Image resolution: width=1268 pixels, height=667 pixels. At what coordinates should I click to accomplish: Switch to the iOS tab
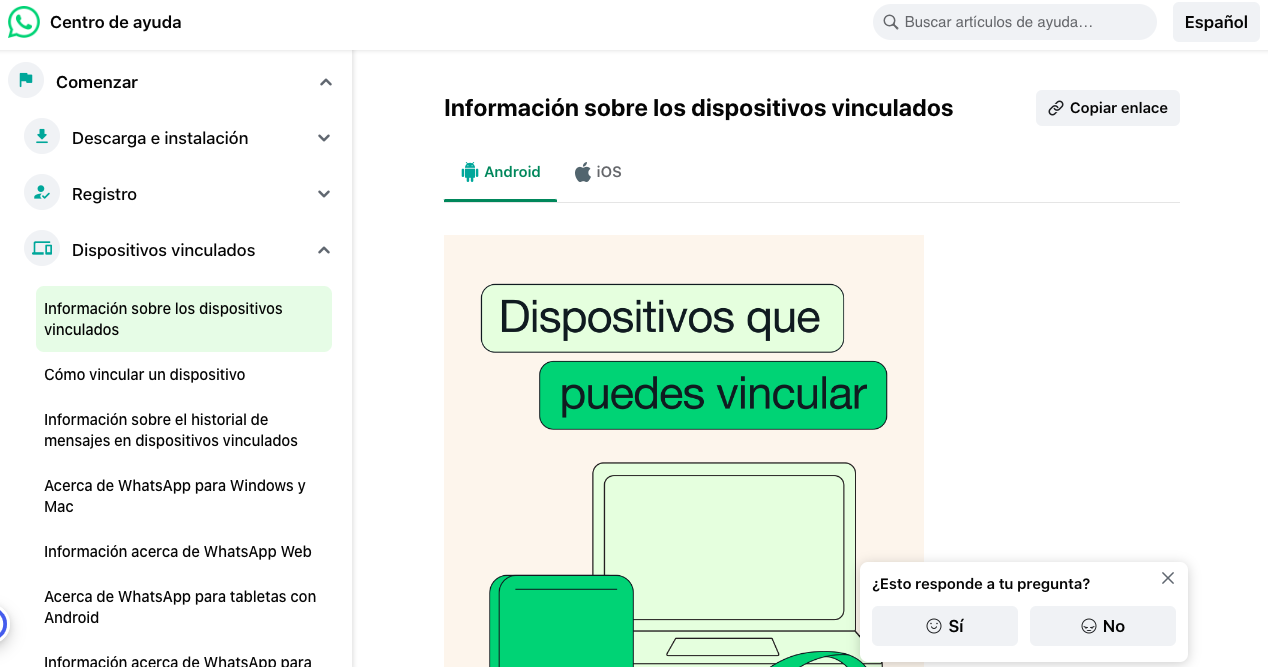[597, 171]
